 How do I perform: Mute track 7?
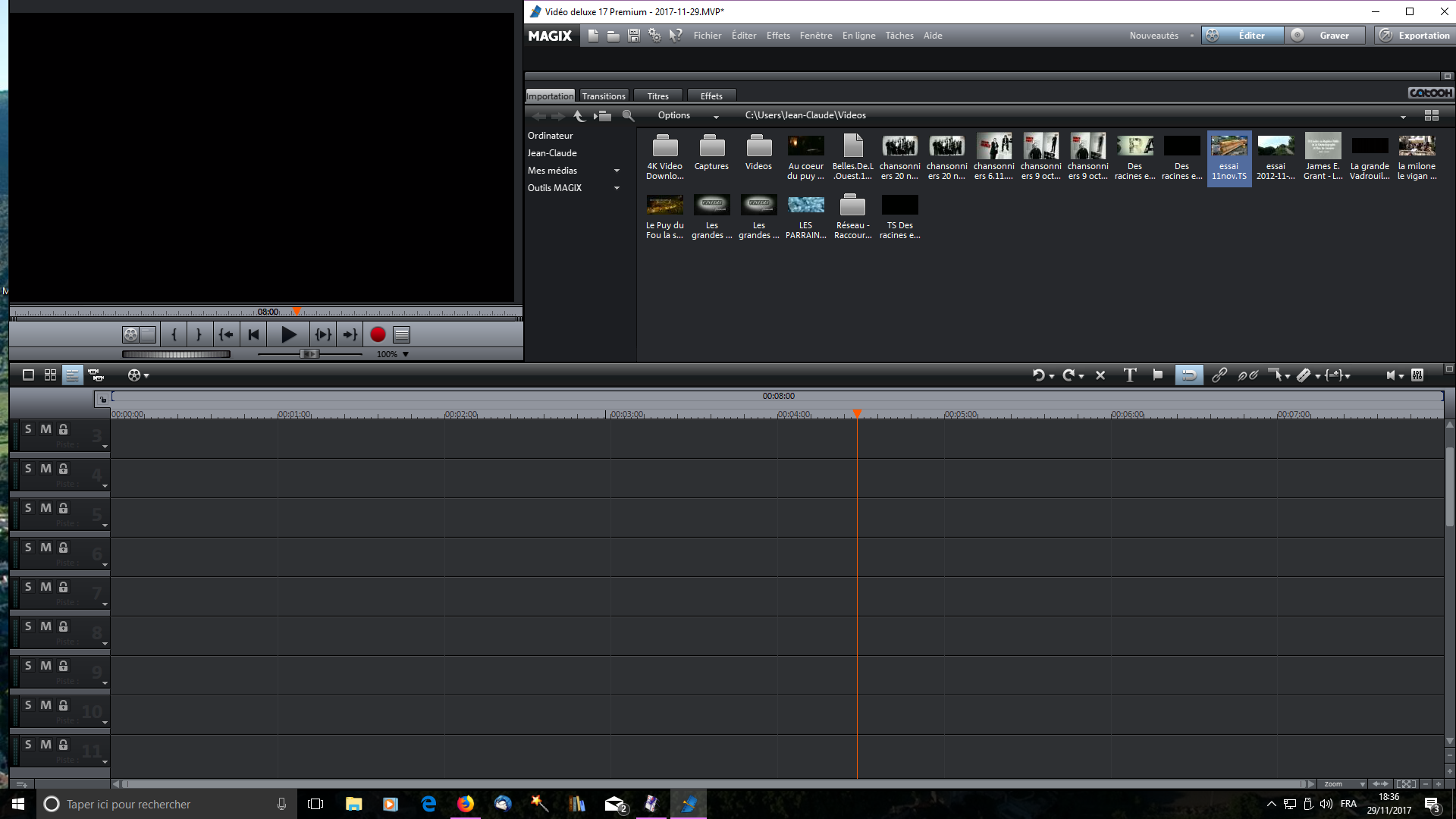(x=46, y=587)
